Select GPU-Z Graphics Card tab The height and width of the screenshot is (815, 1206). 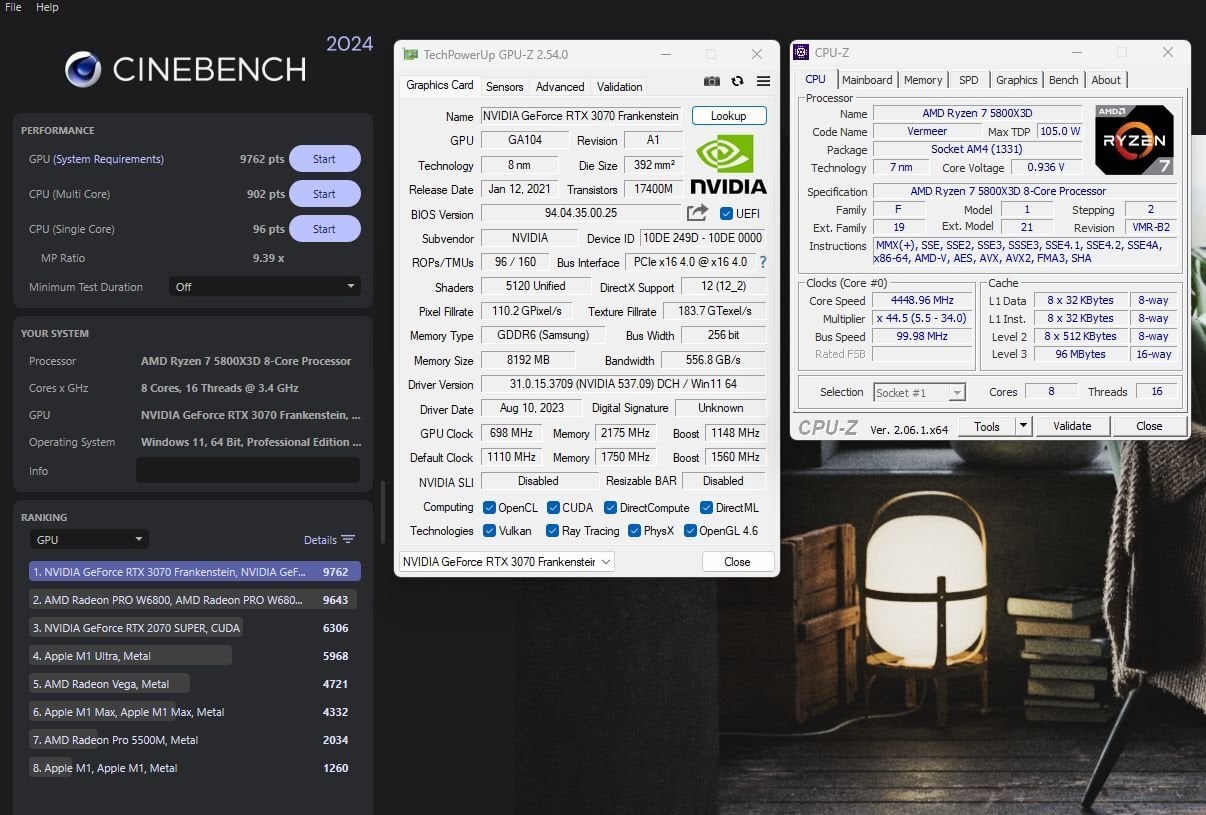pyautogui.click(x=440, y=85)
